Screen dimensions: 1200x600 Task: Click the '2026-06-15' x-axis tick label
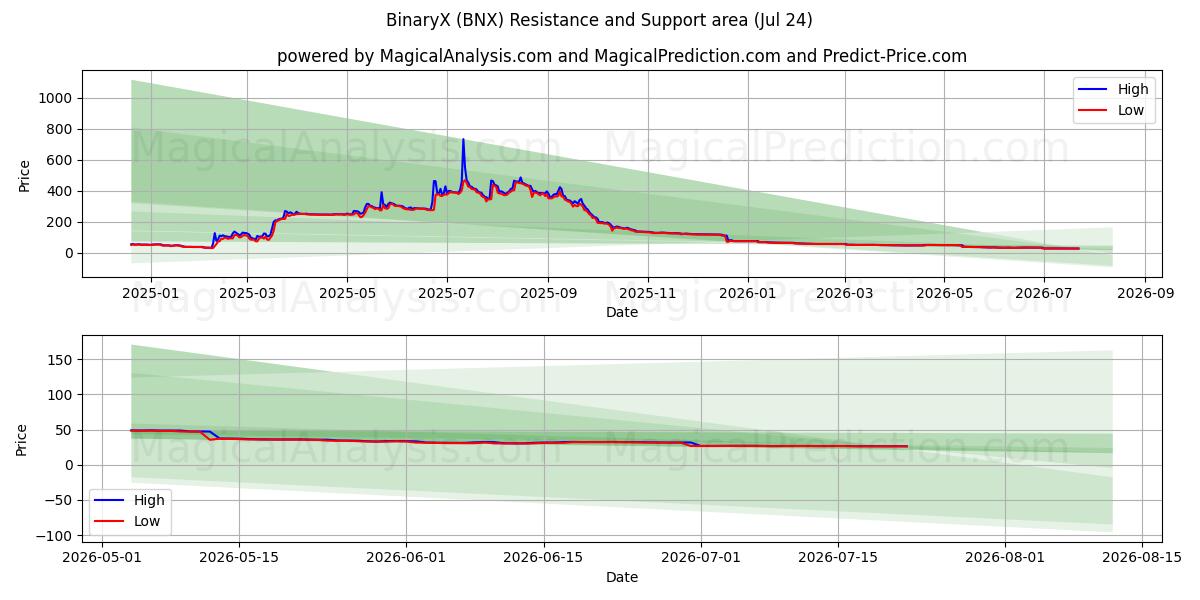click(x=544, y=558)
